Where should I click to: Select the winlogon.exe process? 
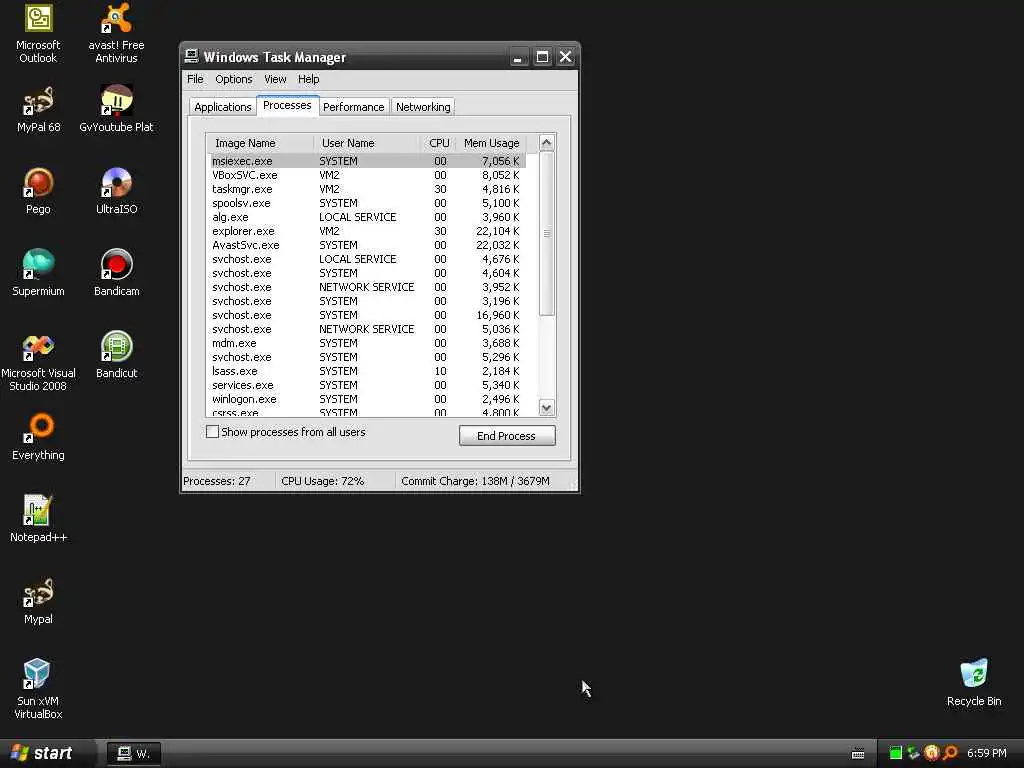click(x=367, y=399)
